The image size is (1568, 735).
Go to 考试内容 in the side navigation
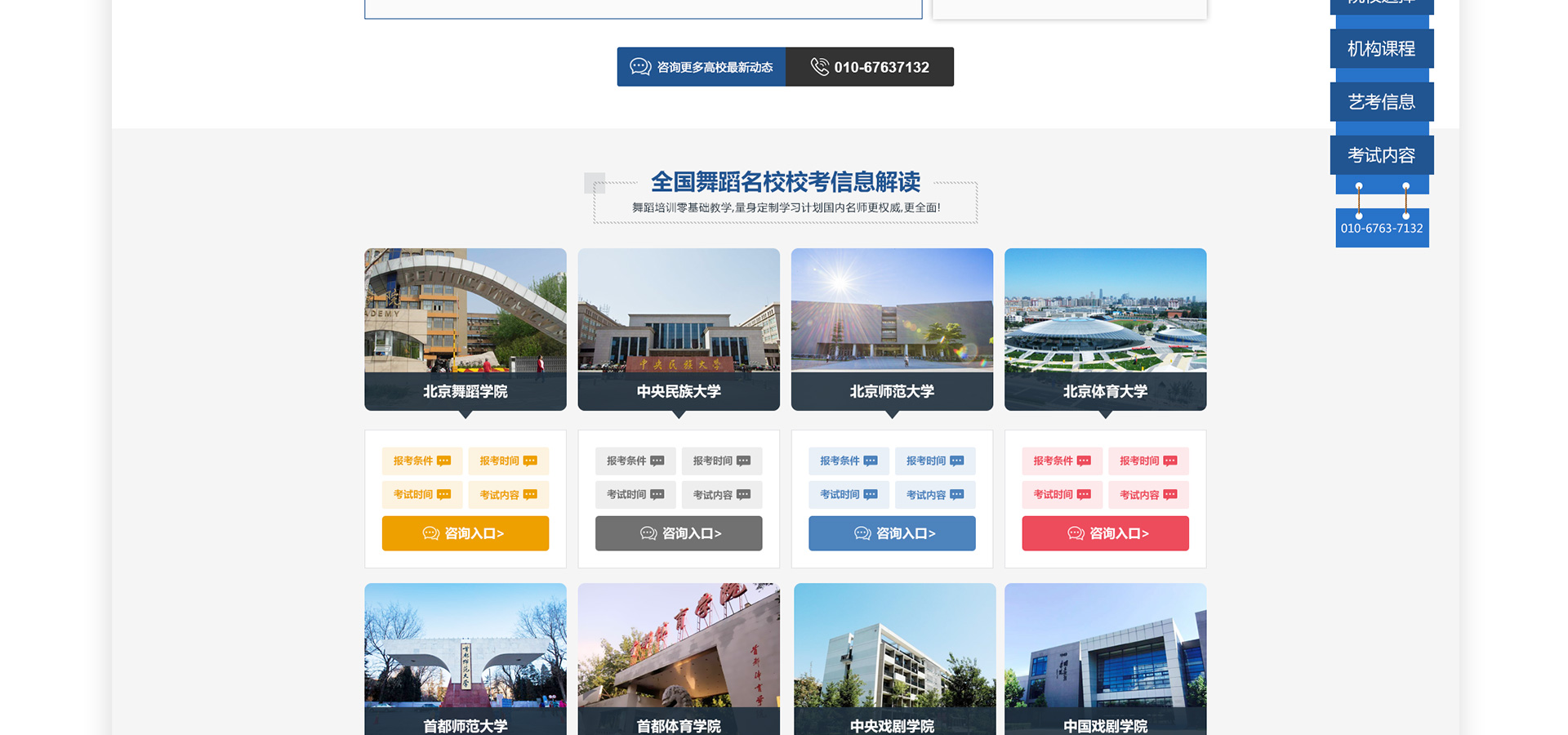[1381, 155]
